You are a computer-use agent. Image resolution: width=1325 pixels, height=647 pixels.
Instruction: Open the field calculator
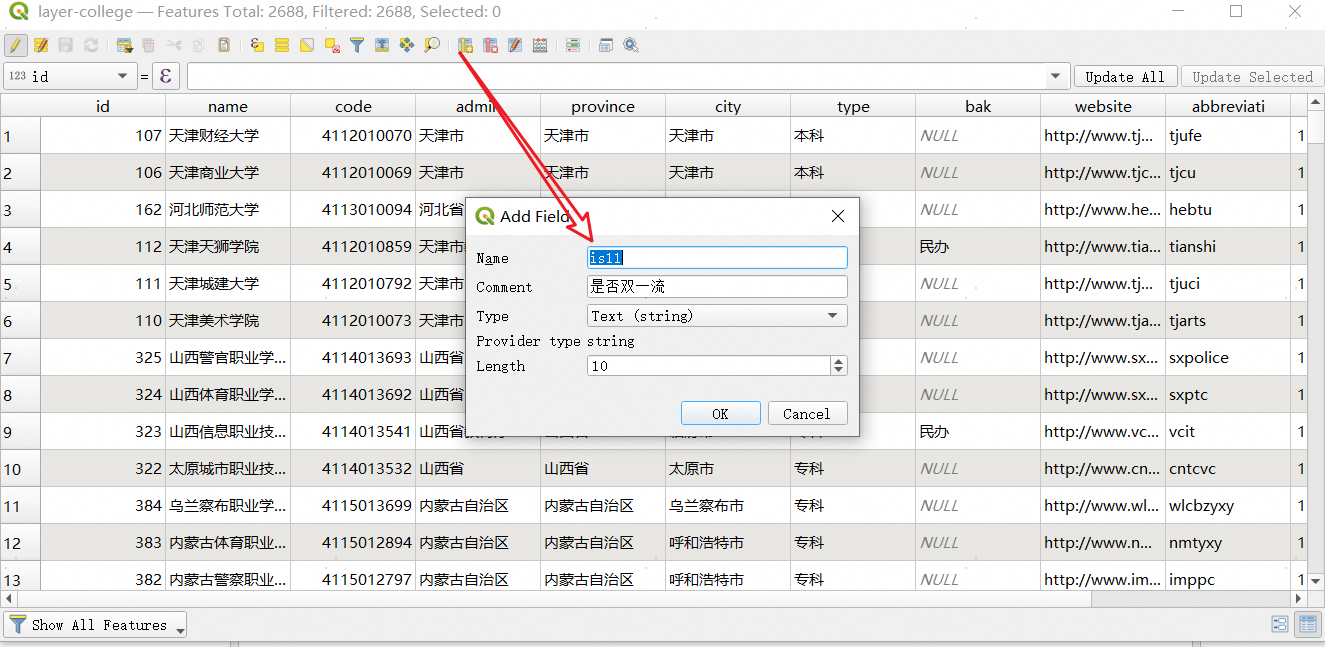(x=540, y=45)
